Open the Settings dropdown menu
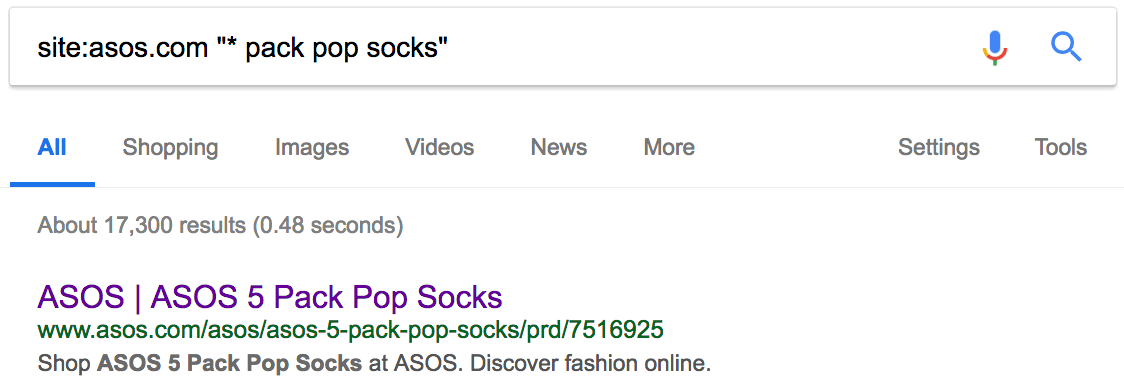Image resolution: width=1124 pixels, height=391 pixels. [938, 147]
